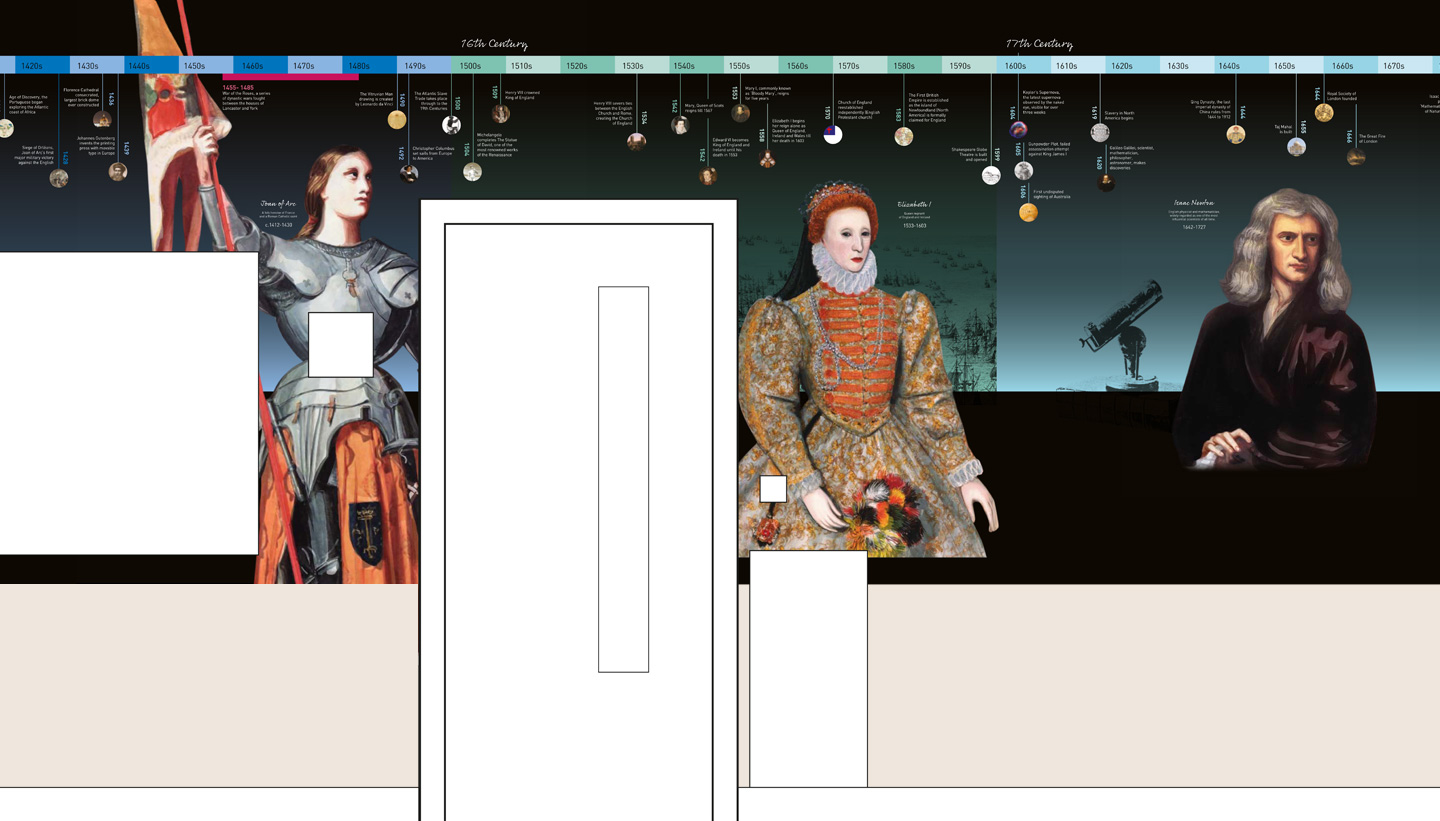Open the Siege of Orléans 1428 thumbnail

point(59,178)
